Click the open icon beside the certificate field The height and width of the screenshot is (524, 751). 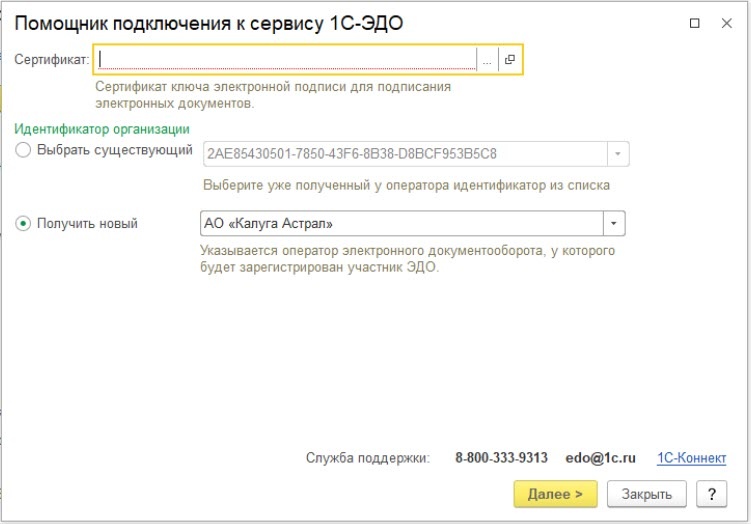click(x=509, y=60)
